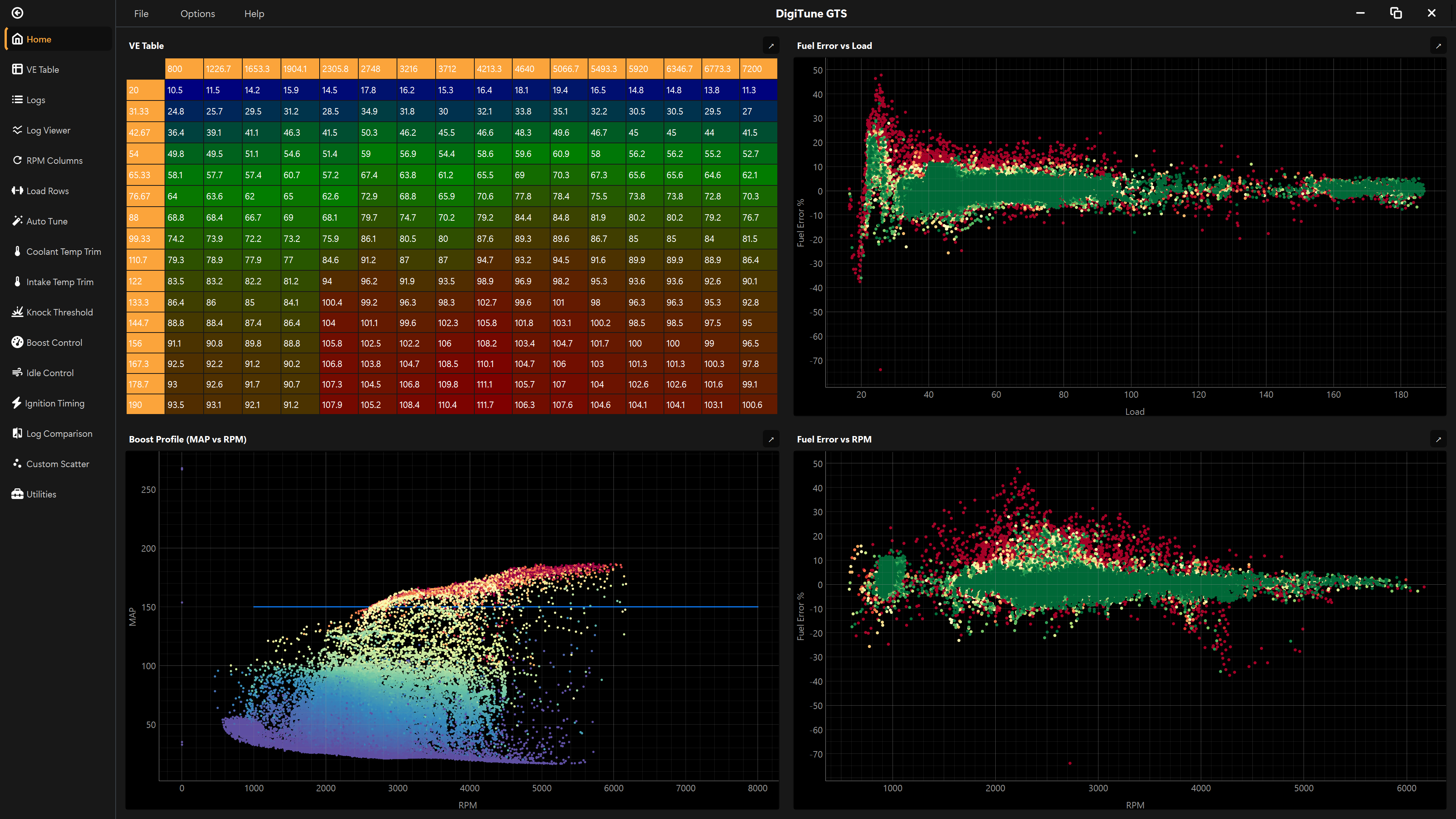Launch the Auto Tune wand icon

[17, 221]
